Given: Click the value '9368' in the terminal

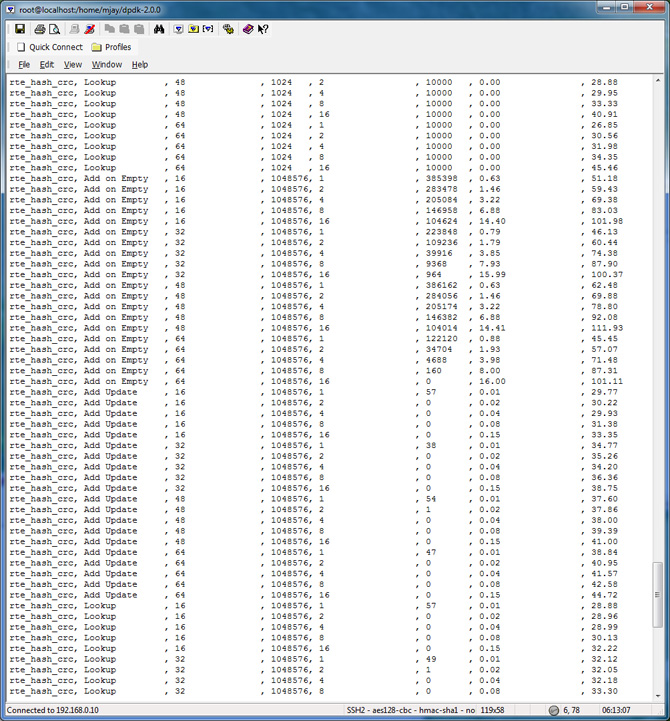Looking at the screenshot, I should pos(436,264).
